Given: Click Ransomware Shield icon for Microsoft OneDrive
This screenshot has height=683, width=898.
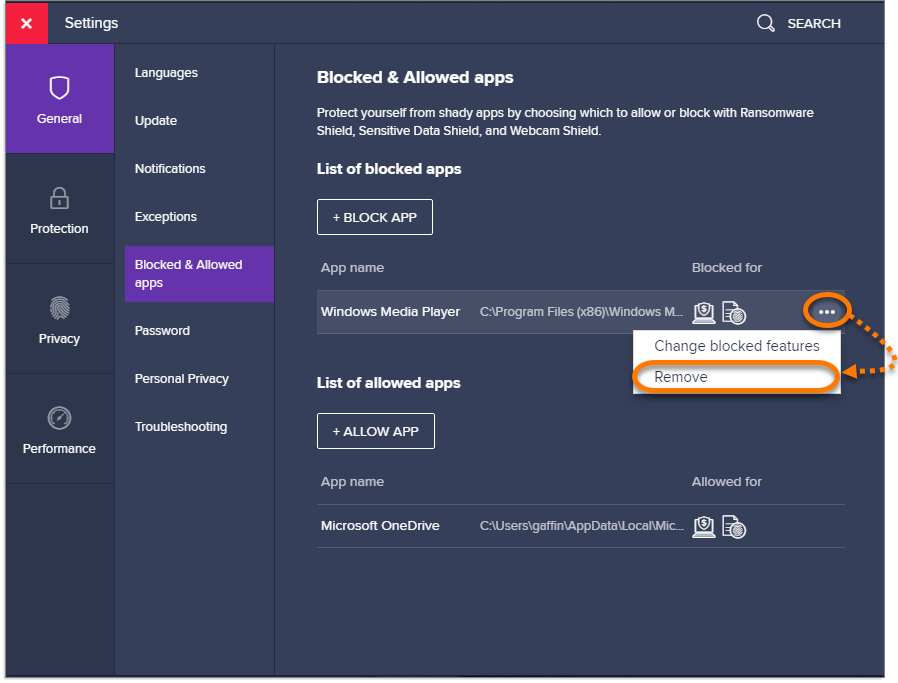Looking at the screenshot, I should pos(704,527).
